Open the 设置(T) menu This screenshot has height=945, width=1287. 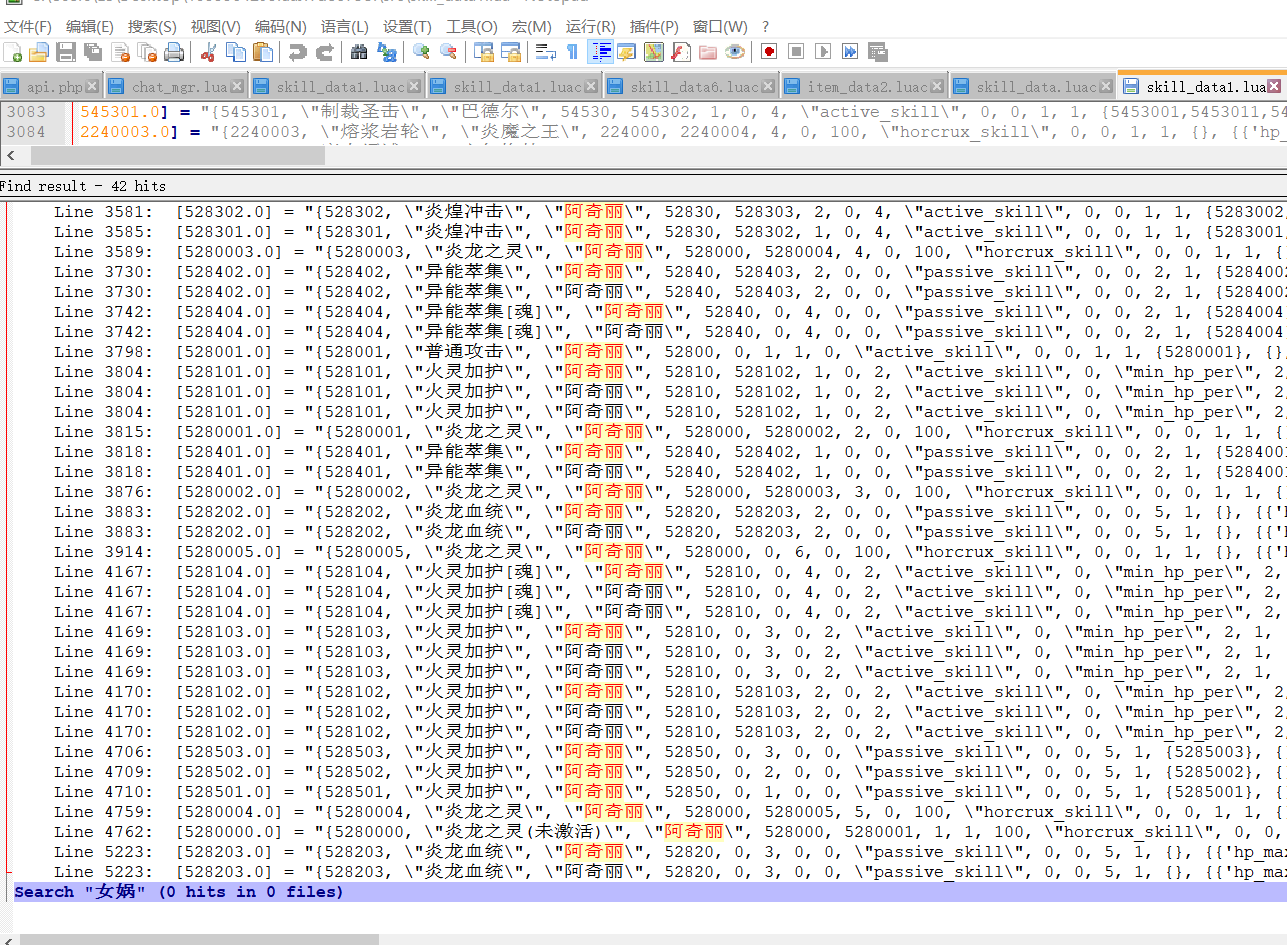coord(407,27)
